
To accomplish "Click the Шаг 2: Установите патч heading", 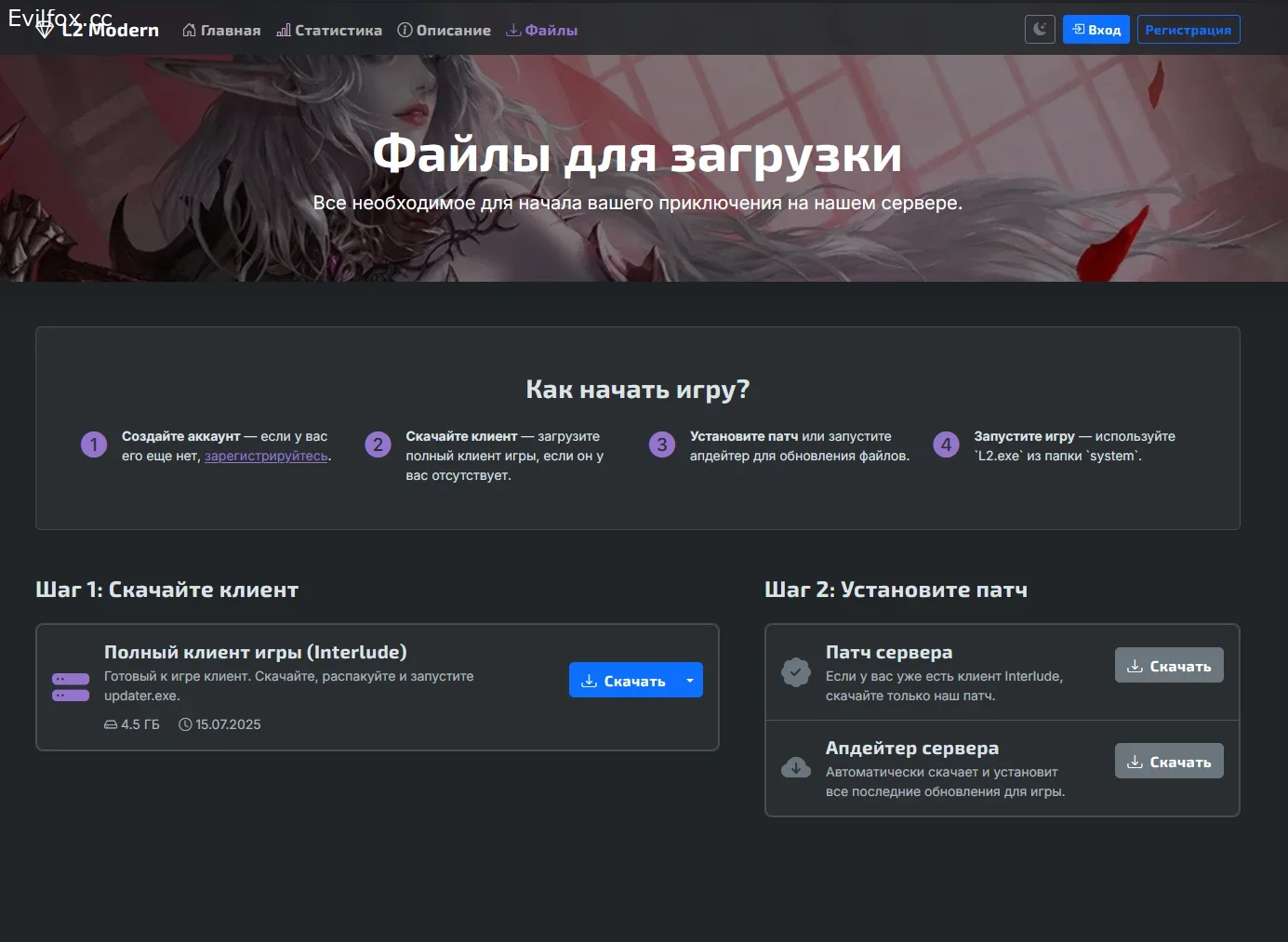I will (896, 590).
